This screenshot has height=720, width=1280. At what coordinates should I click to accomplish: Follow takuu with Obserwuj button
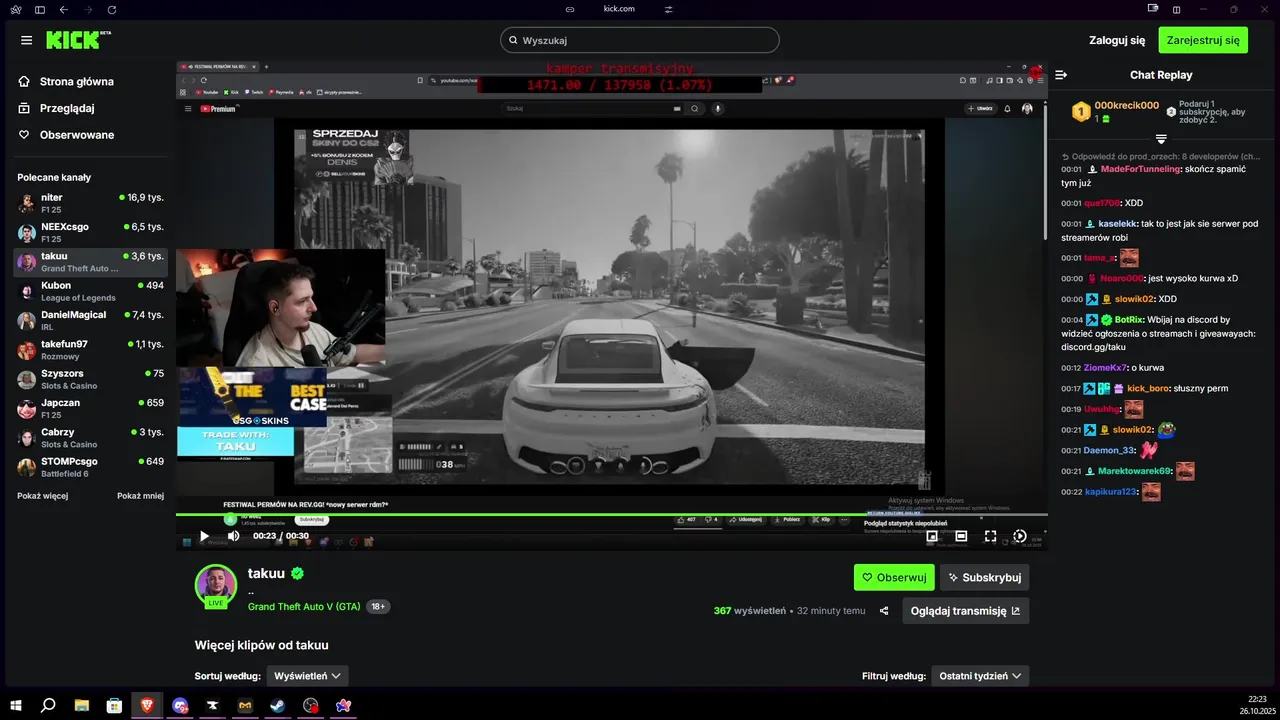coord(894,577)
